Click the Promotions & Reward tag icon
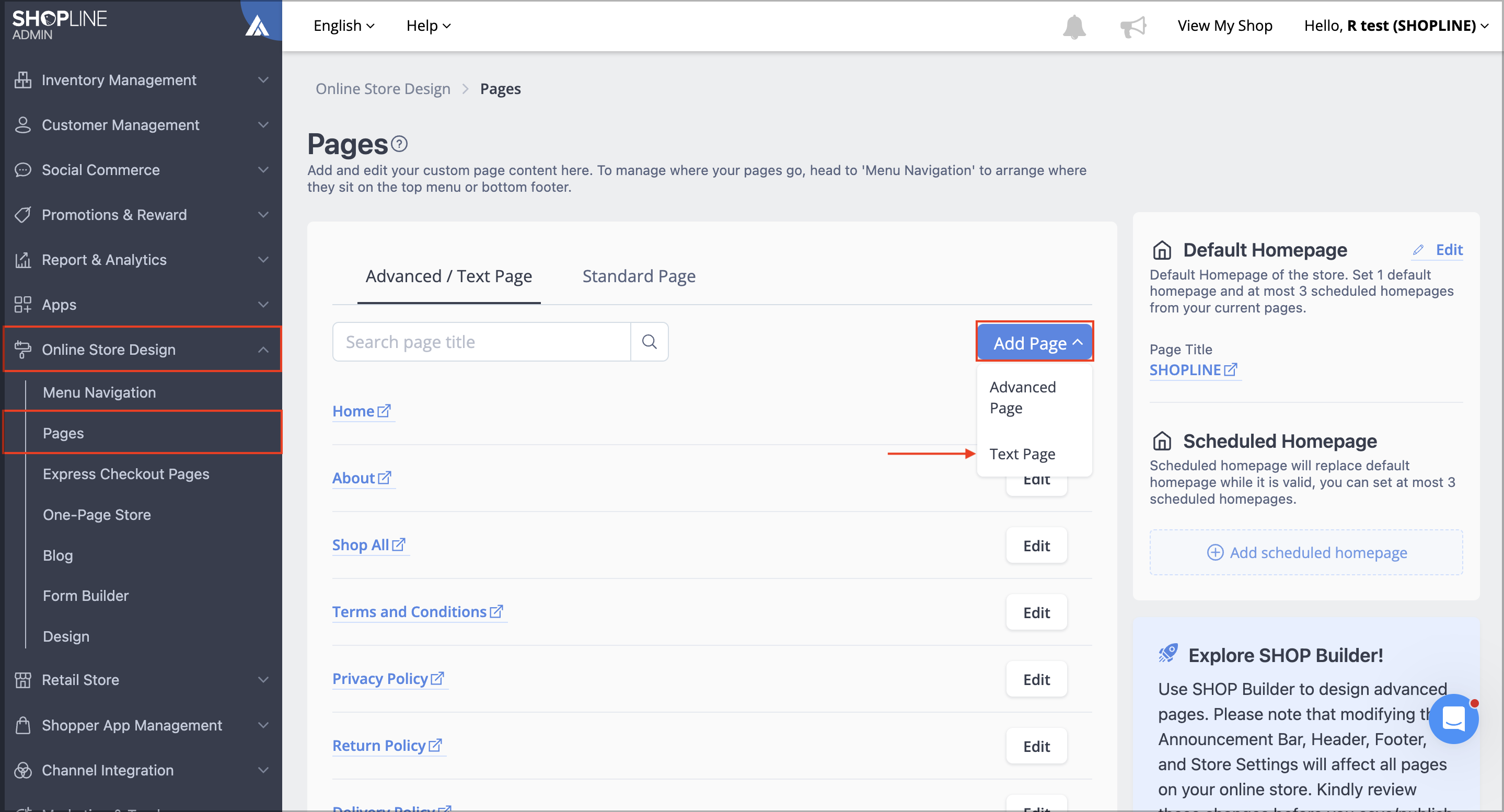Screen dimensions: 1504x812 (23, 215)
